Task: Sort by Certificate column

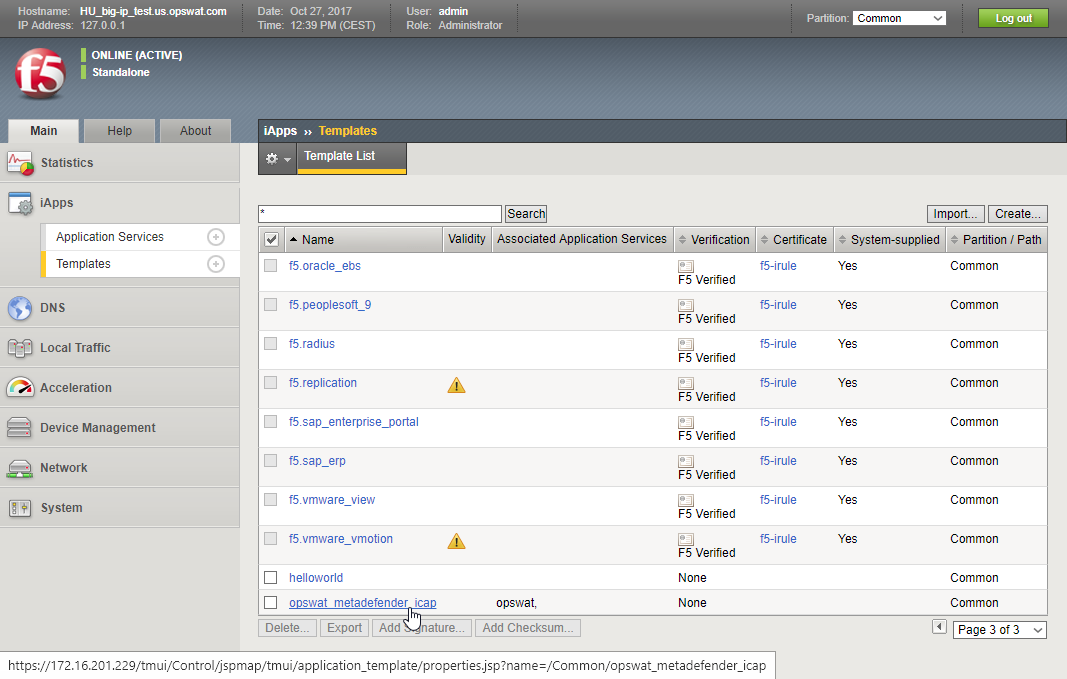Action: point(794,239)
